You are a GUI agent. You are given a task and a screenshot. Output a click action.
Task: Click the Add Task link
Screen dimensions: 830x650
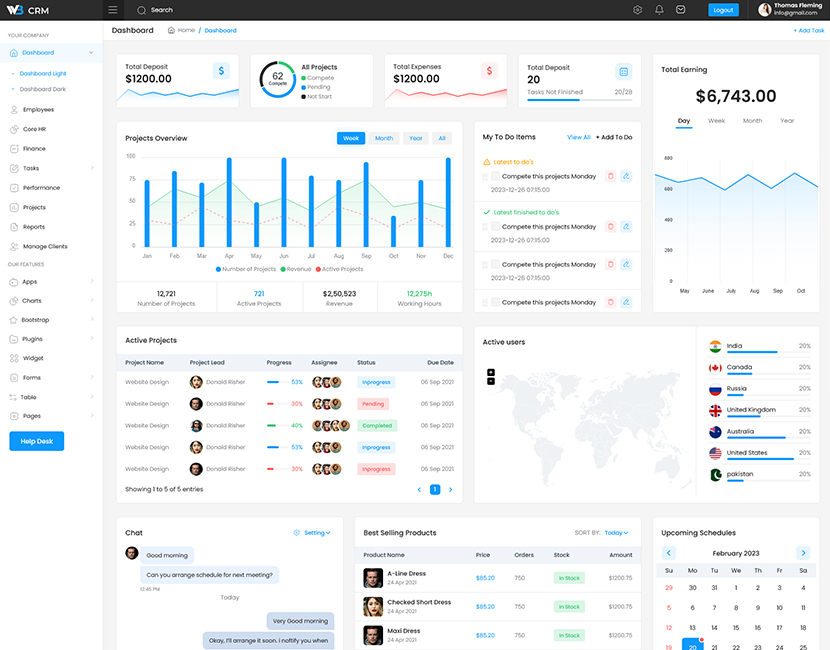(809, 31)
